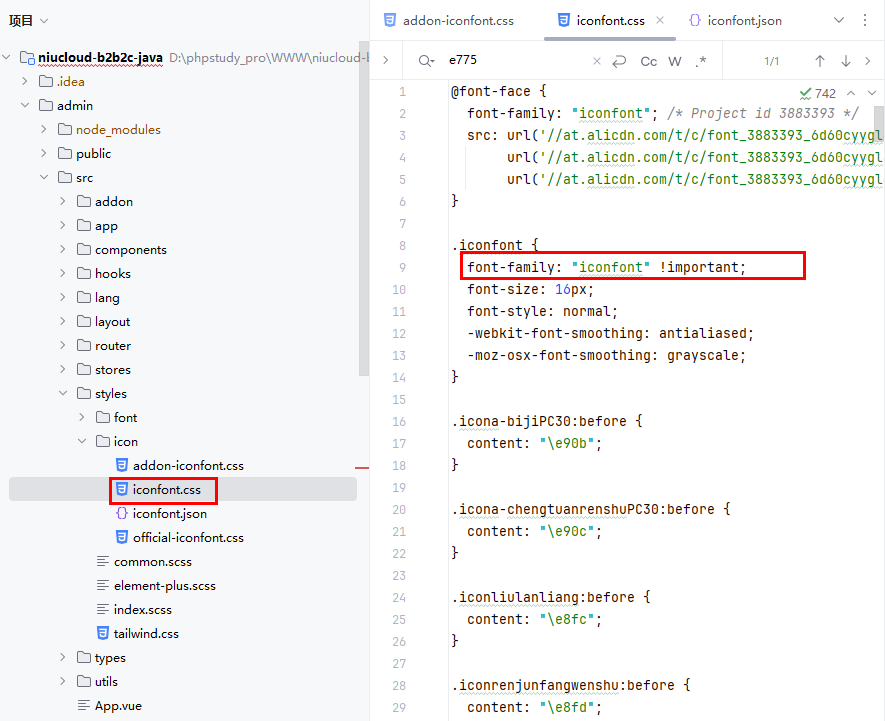This screenshot has height=721, width=885.
Task: Expand the components folder
Action: pos(62,249)
